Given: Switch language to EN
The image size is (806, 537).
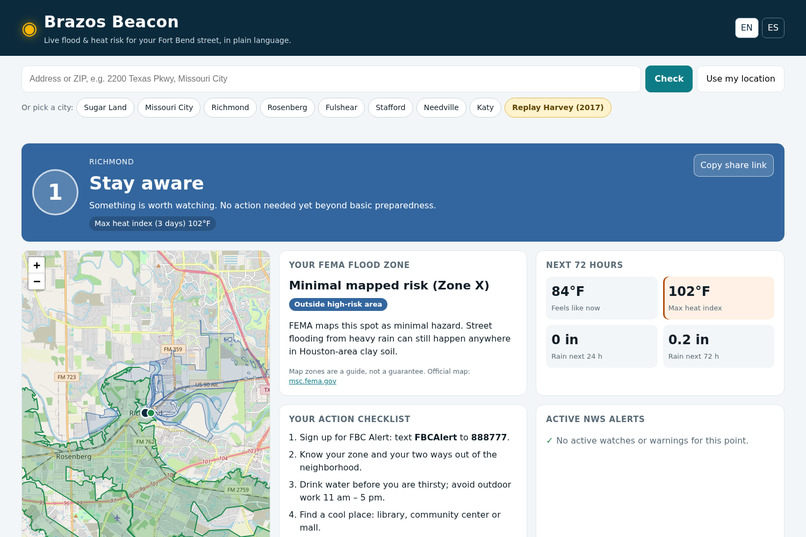Looking at the screenshot, I should [x=746, y=28].
